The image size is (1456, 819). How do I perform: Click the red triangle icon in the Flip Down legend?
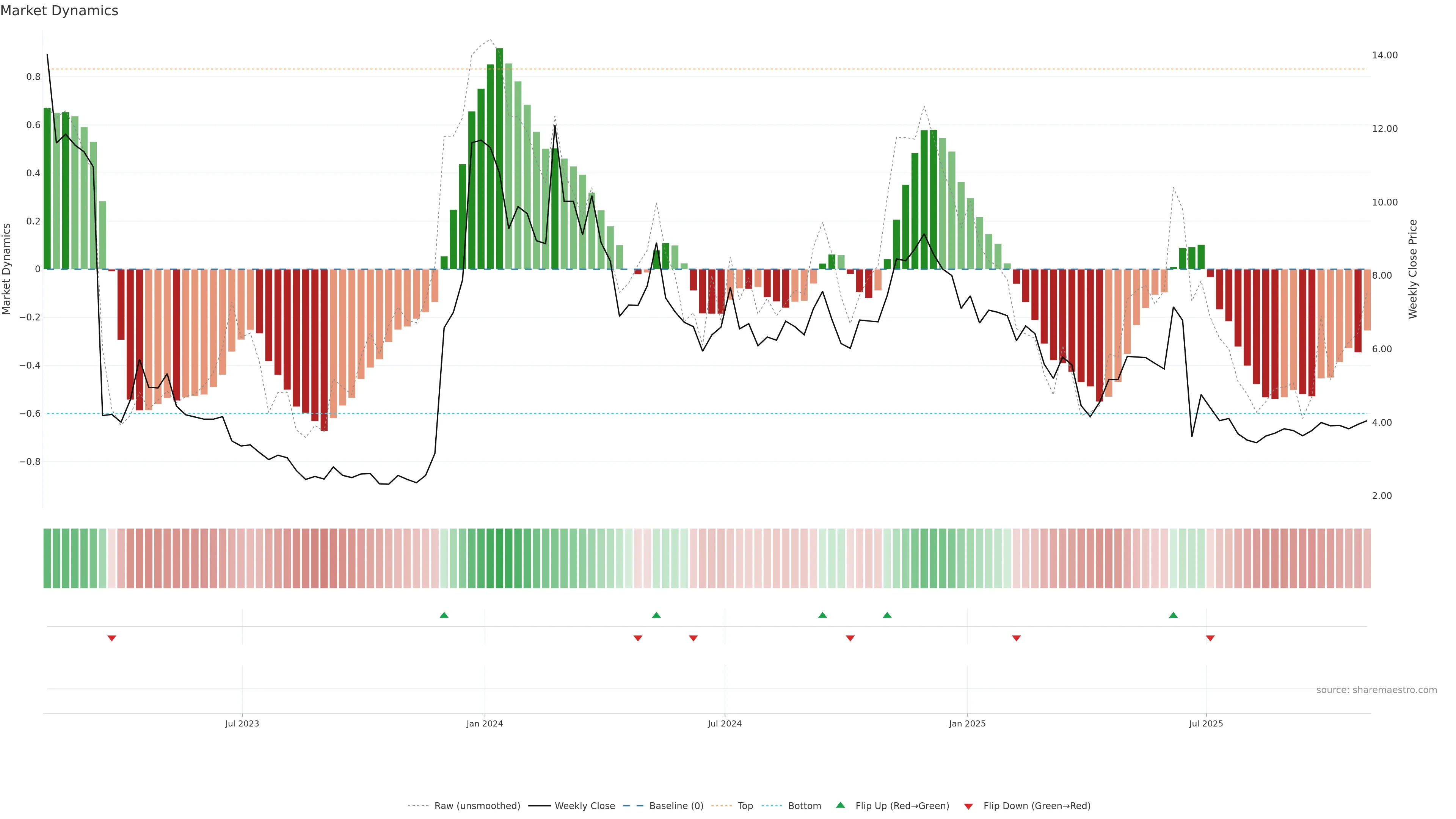968,806
